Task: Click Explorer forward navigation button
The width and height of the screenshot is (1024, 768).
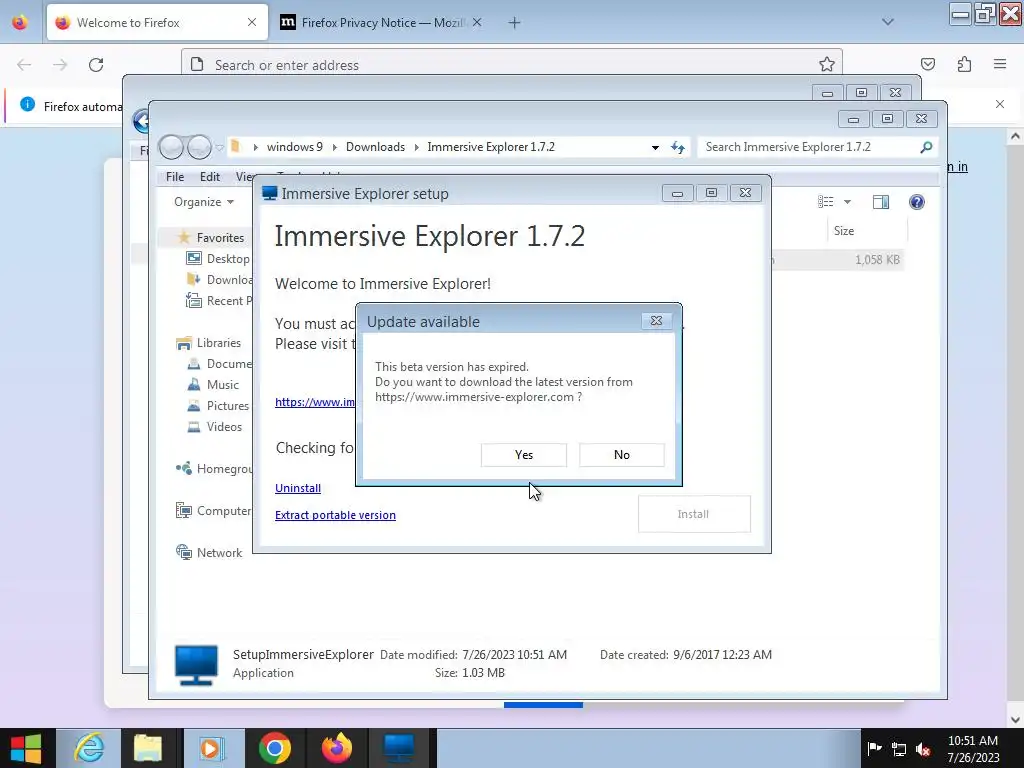Action: [199, 147]
